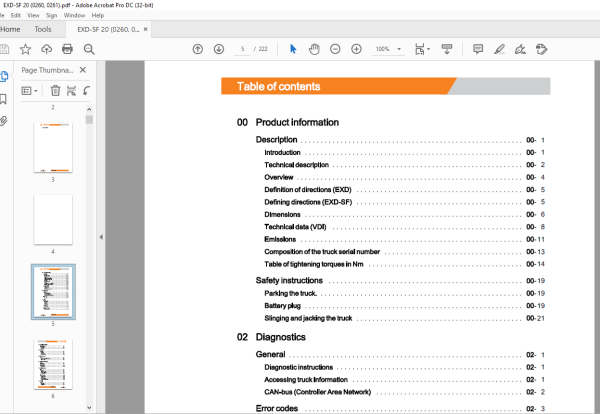Click the 'Battery plug' contents entry

click(x=282, y=306)
